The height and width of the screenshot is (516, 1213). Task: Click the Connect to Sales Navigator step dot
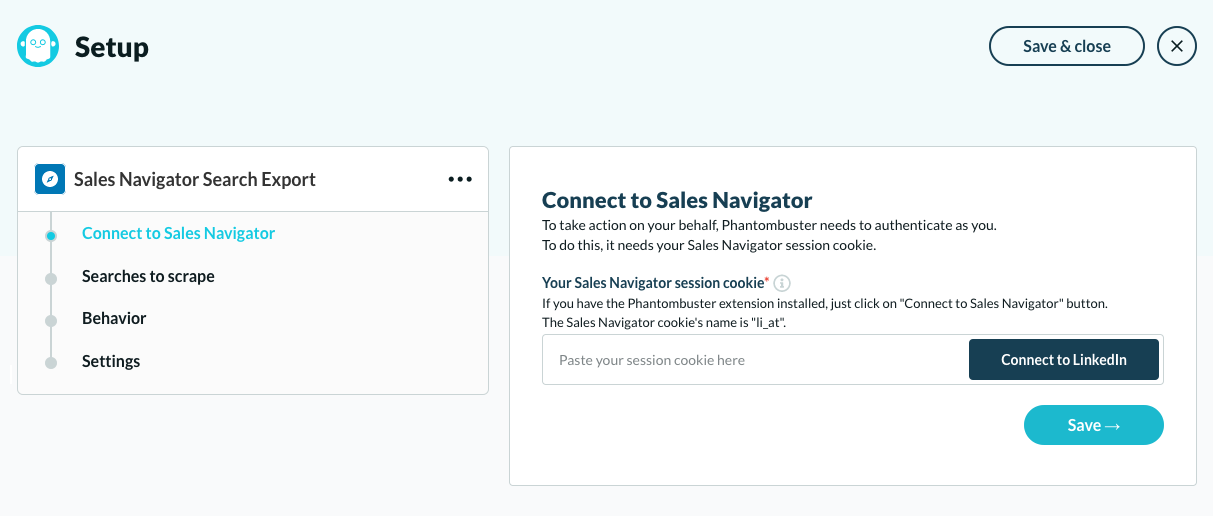pos(51,236)
